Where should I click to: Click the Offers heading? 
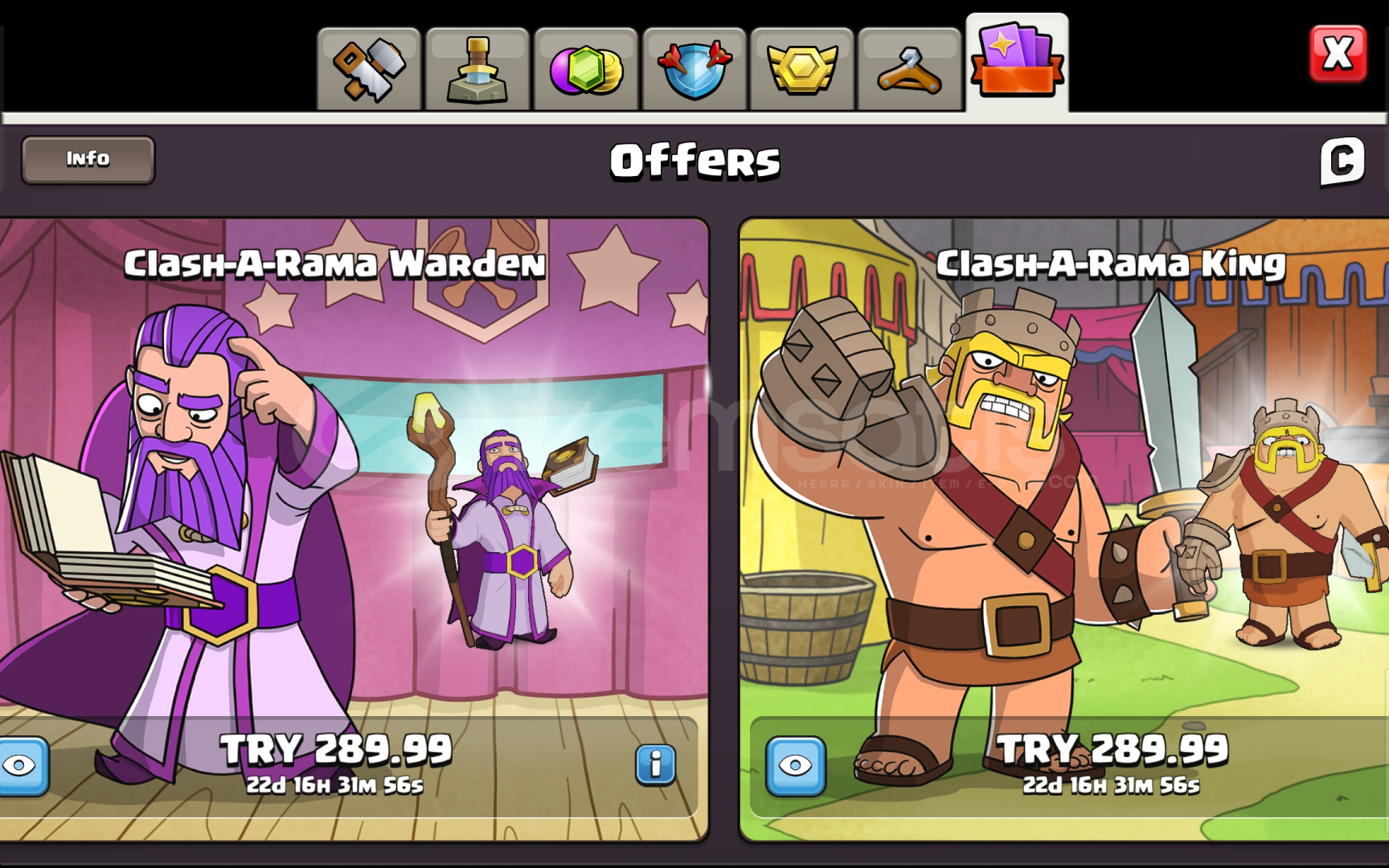695,161
